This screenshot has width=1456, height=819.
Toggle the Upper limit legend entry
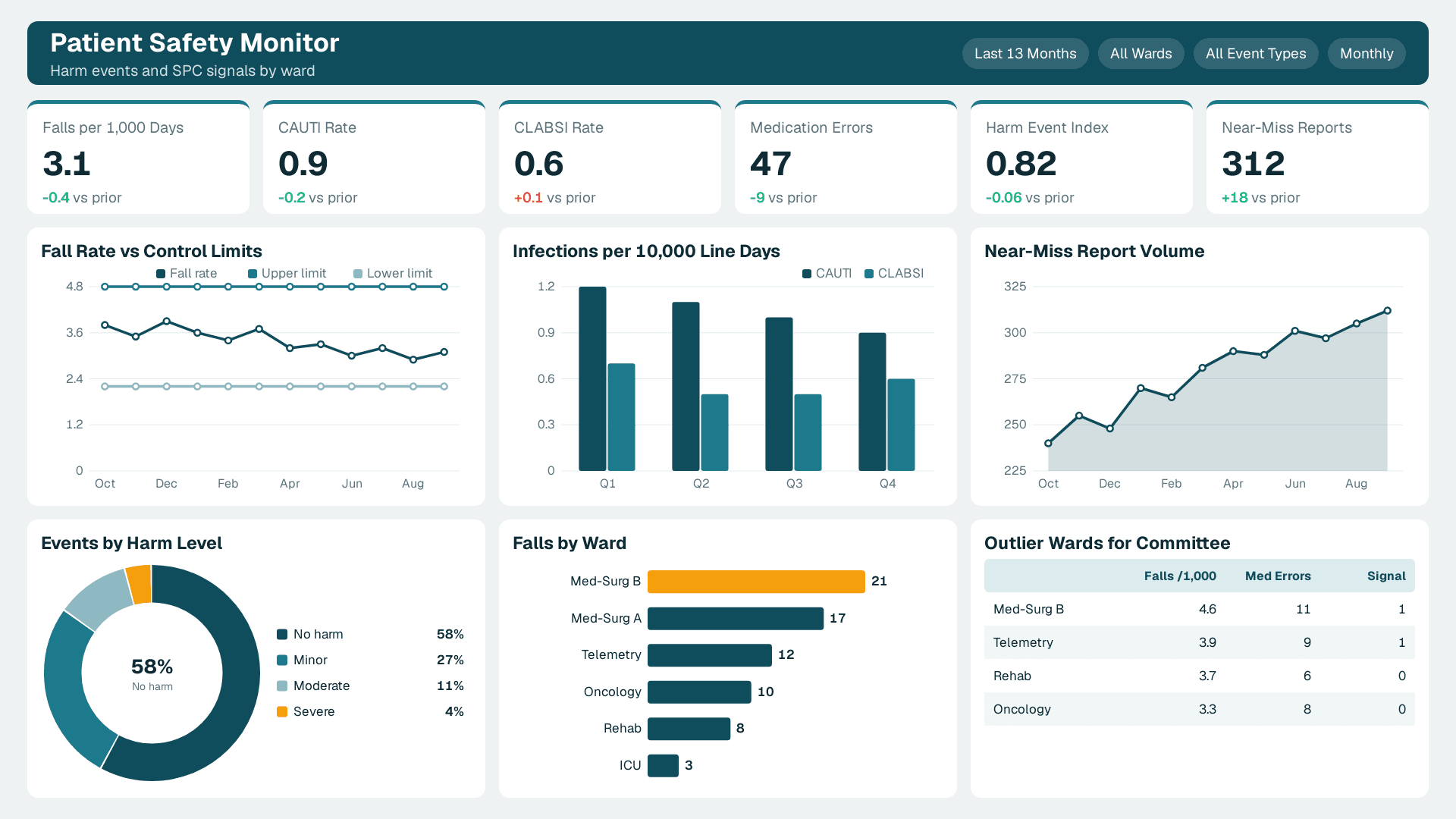click(x=287, y=273)
